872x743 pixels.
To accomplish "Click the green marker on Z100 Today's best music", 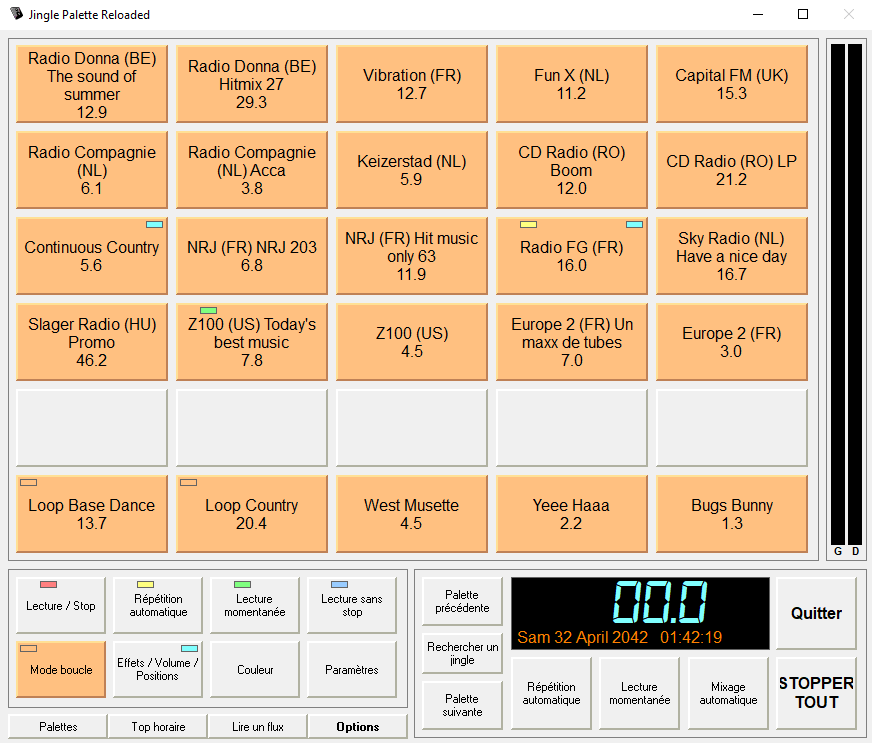I will click(208, 310).
